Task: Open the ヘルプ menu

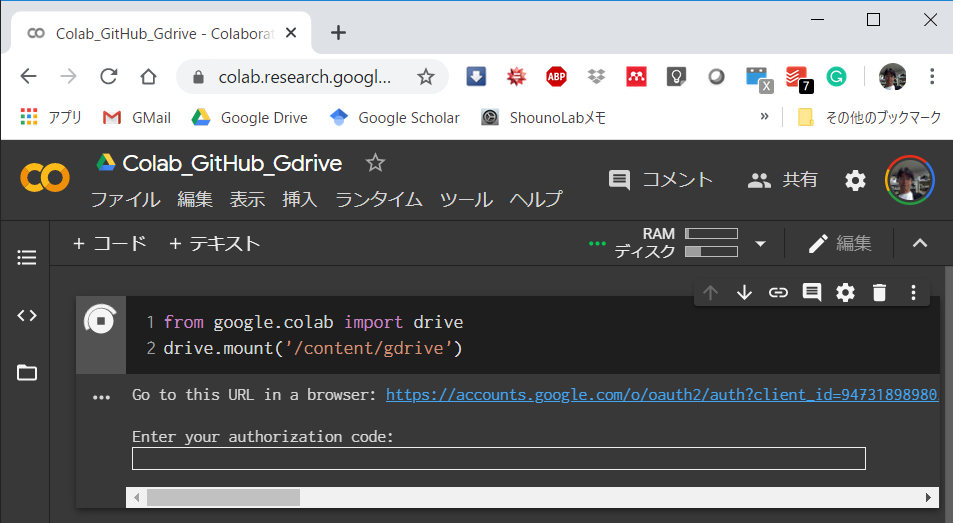Action: point(536,199)
